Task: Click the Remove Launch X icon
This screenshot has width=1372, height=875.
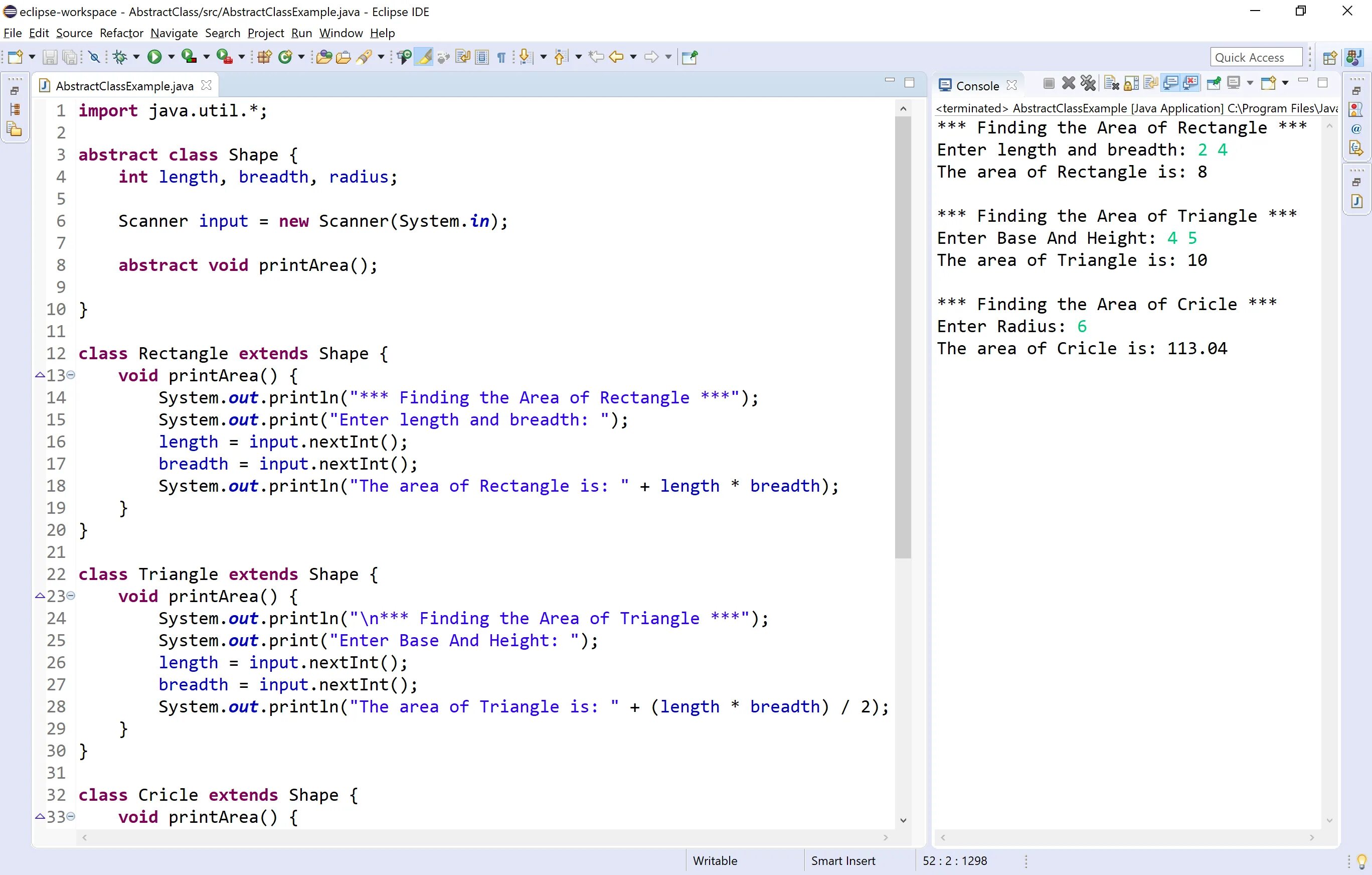Action: click(1068, 84)
